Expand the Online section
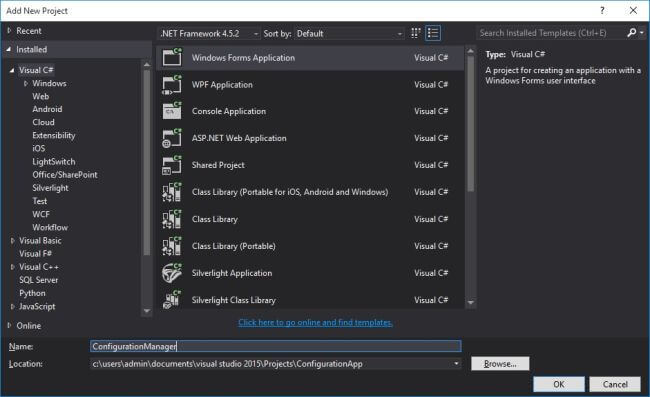Viewport: 650px width, 397px height. (9, 326)
